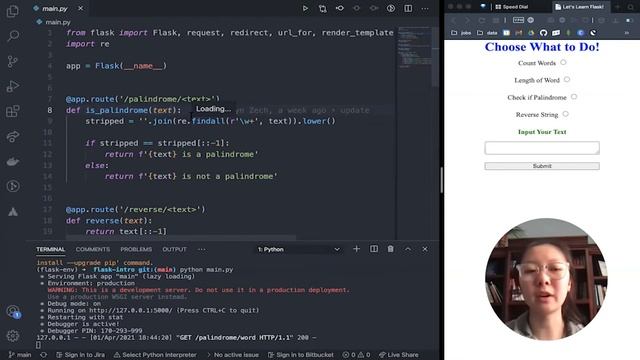Screen dimensions: 640x360
Task: Maximize the panel with chevron up
Action: pos(408,249)
